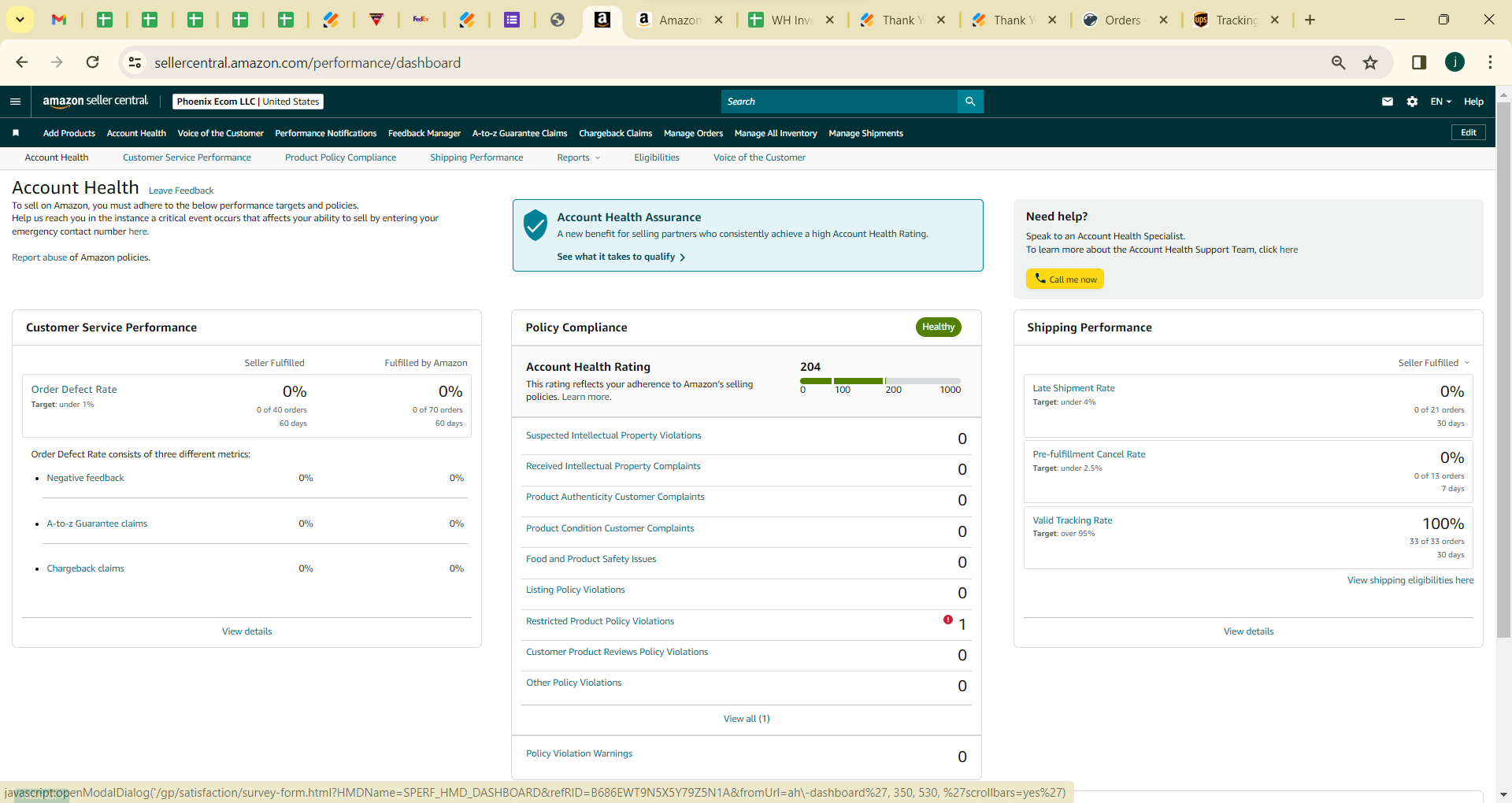Open the Late Shipment Rate link

[x=1073, y=388]
